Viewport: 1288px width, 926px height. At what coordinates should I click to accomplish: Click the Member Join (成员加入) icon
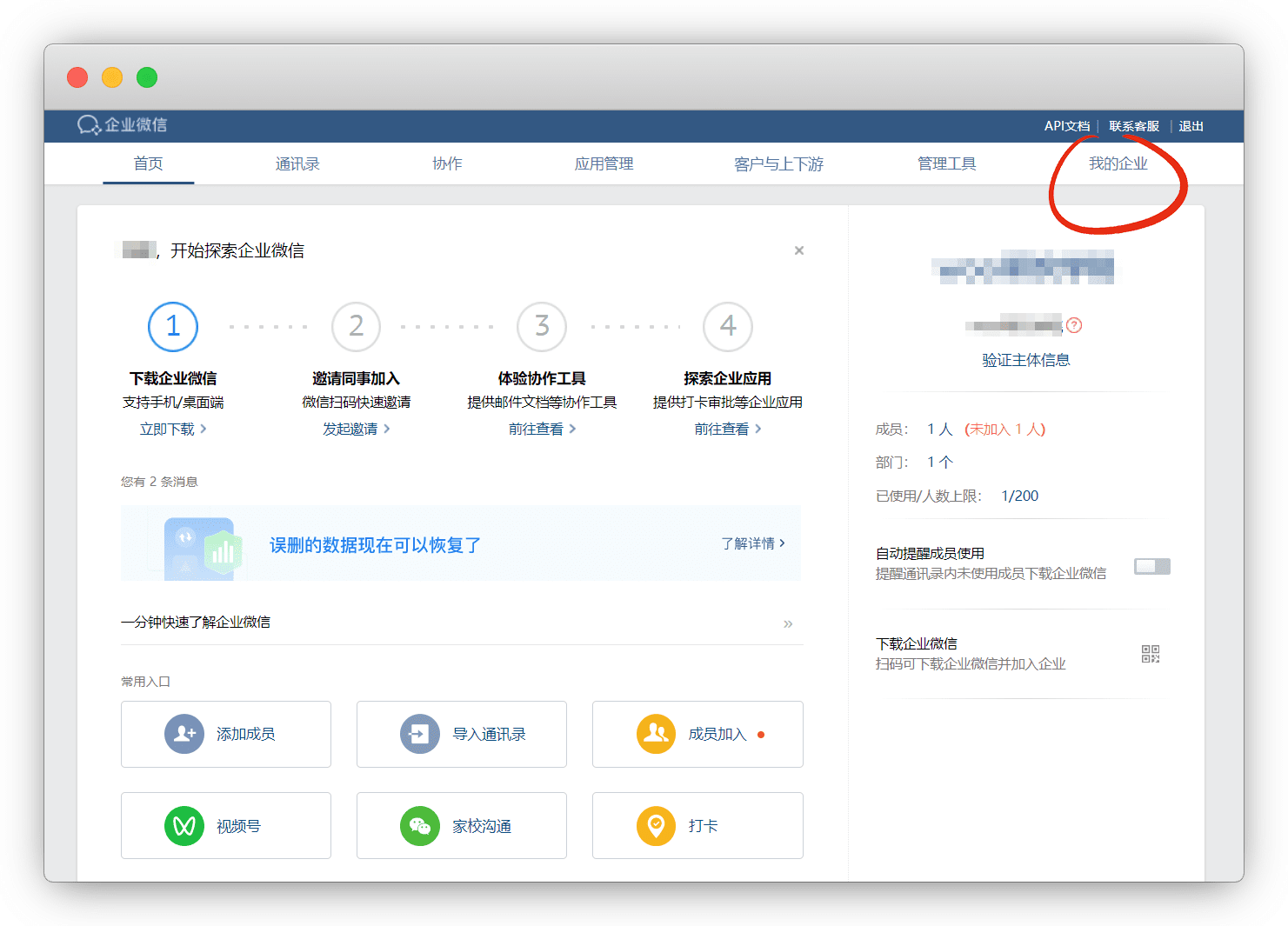point(656,734)
